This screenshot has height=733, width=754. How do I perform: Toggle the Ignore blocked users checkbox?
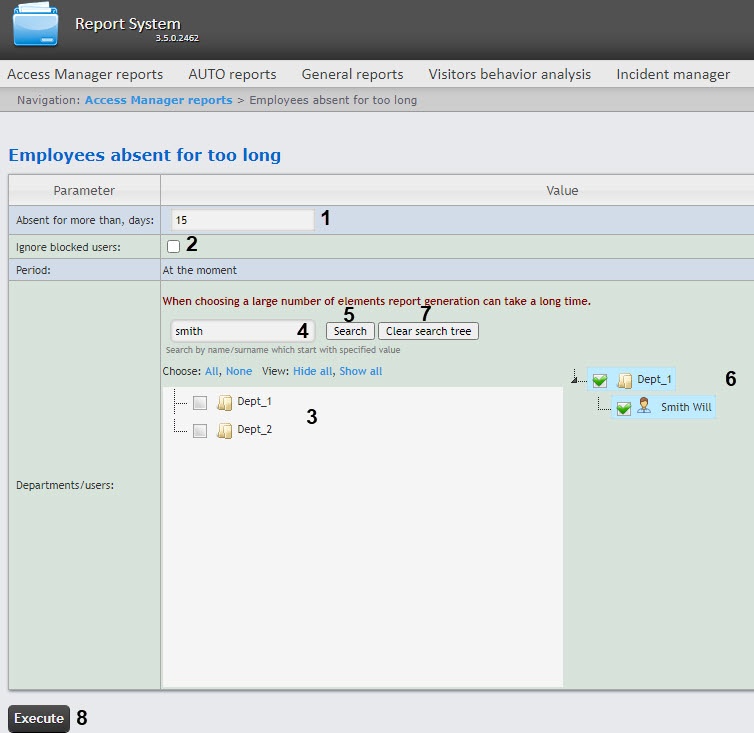pos(174,246)
